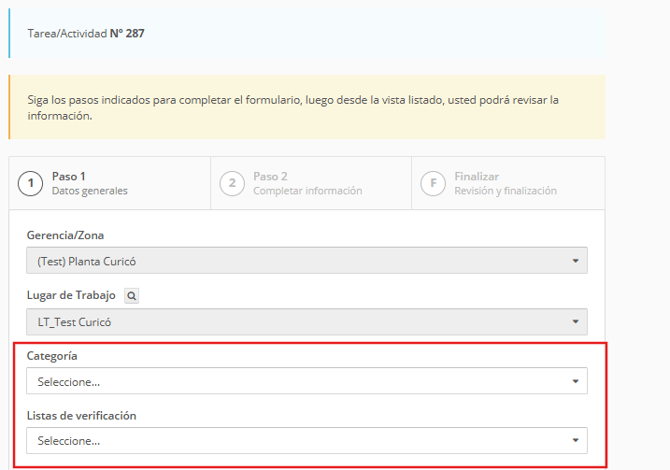Click the arrow on the Lugar de Trabajo field
The height and width of the screenshot is (470, 670).
[575, 321]
